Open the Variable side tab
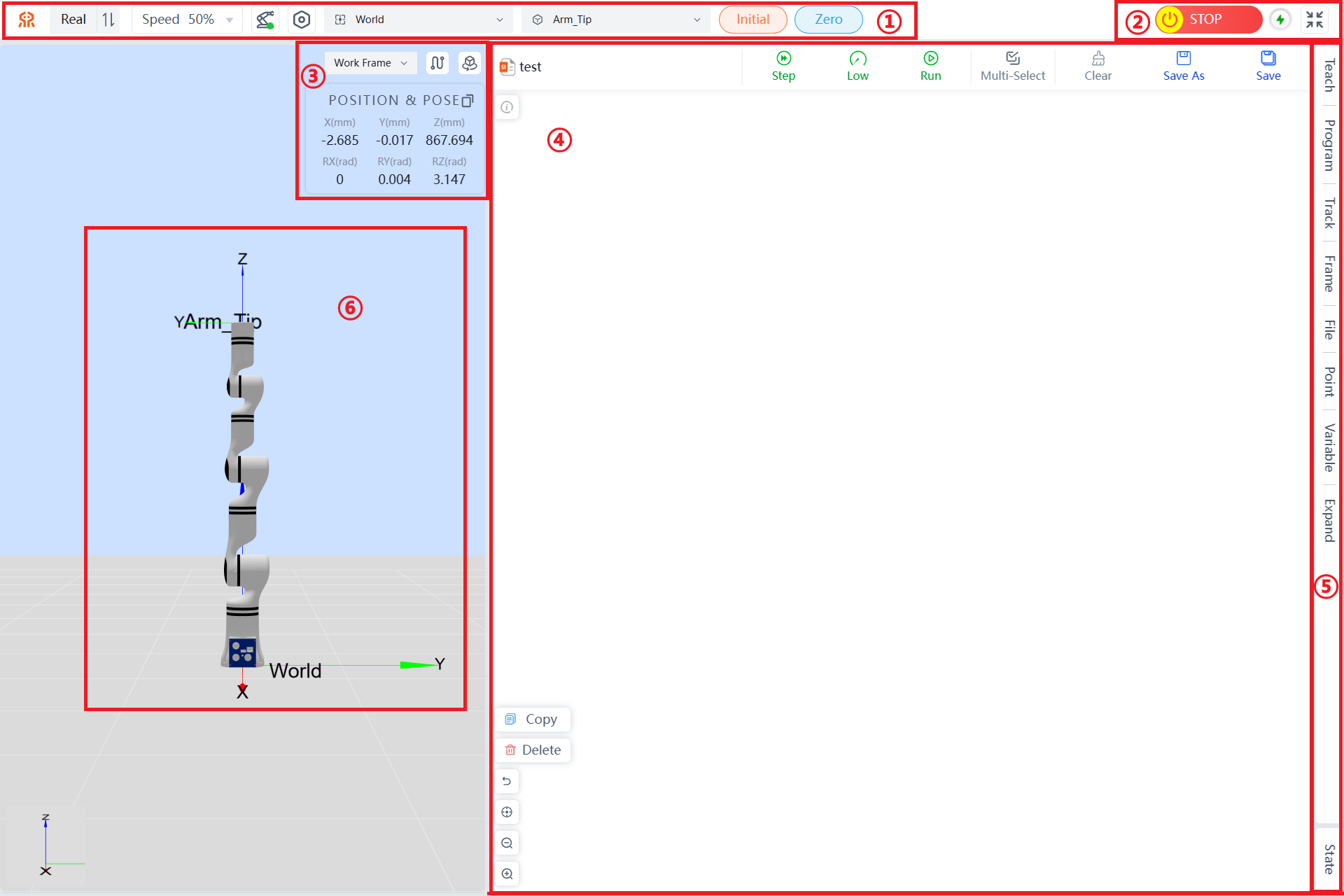 point(1328,448)
